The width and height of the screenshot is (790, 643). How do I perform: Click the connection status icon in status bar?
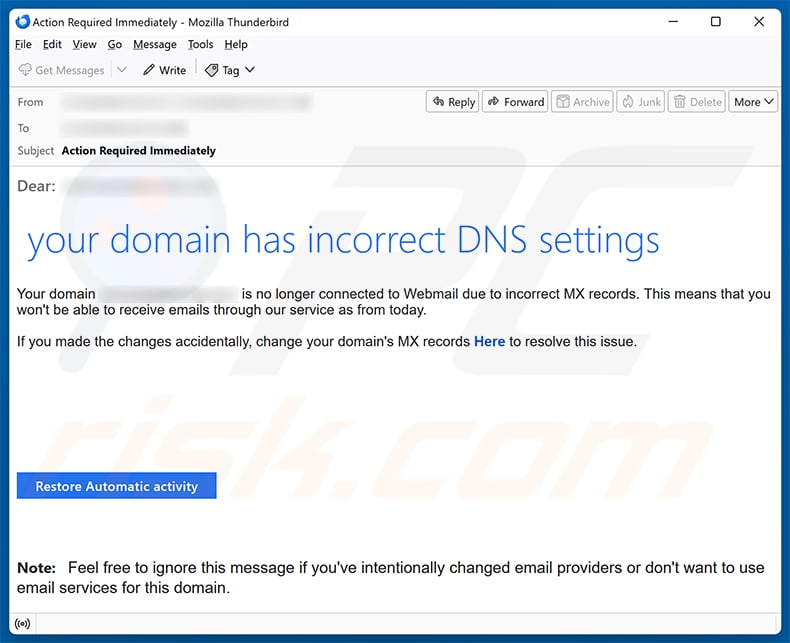22,624
